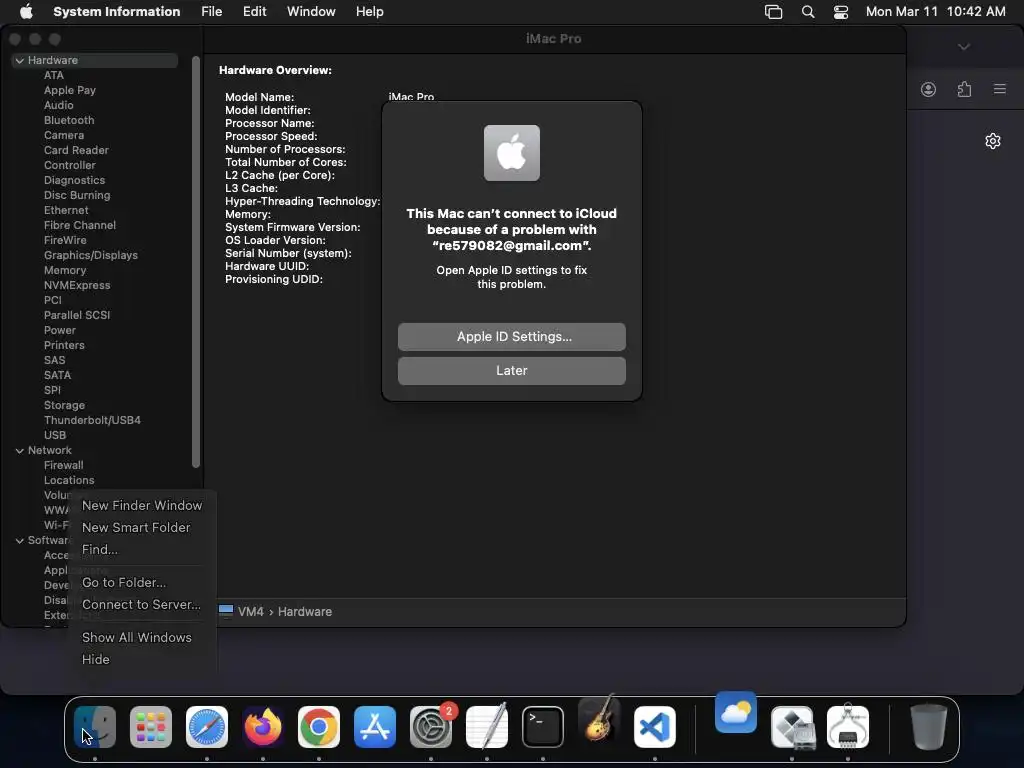Open the Trash in the dock
1024x768 pixels.
pyautogui.click(x=928, y=727)
